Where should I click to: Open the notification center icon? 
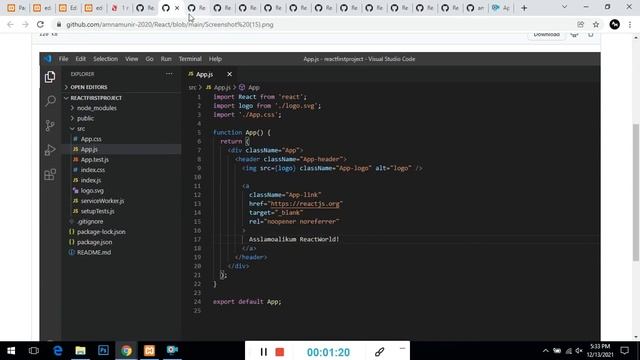624,351
